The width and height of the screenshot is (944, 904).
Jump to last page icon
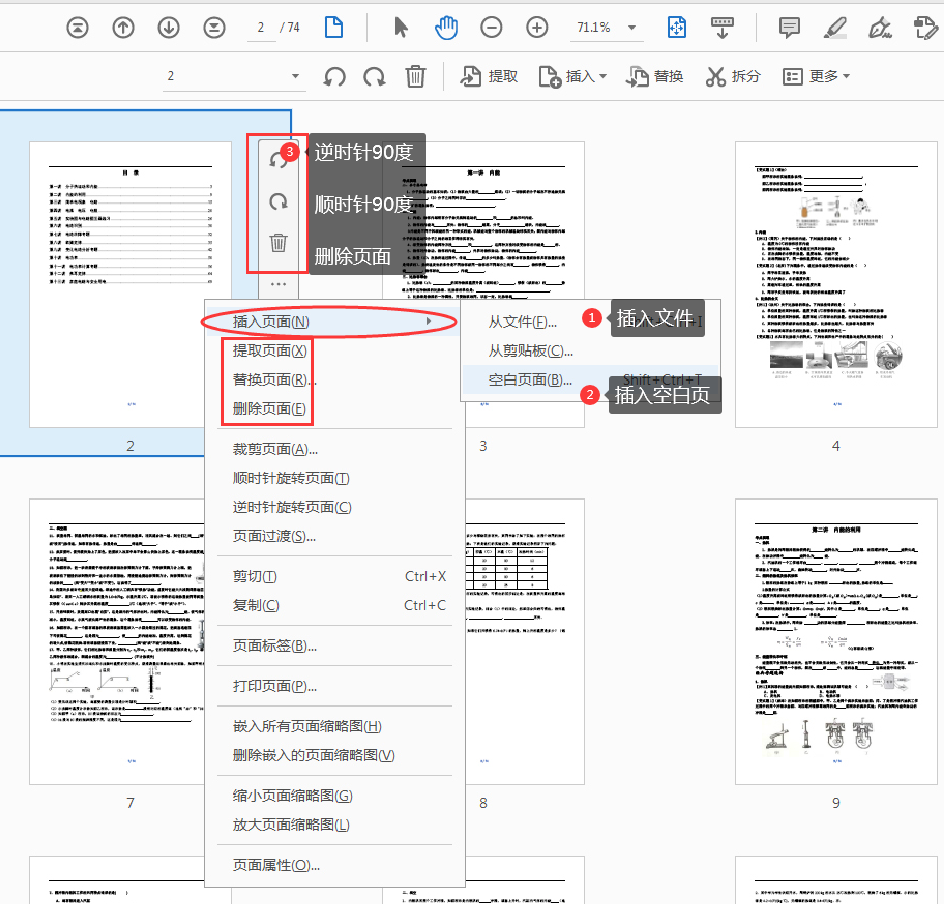point(214,28)
